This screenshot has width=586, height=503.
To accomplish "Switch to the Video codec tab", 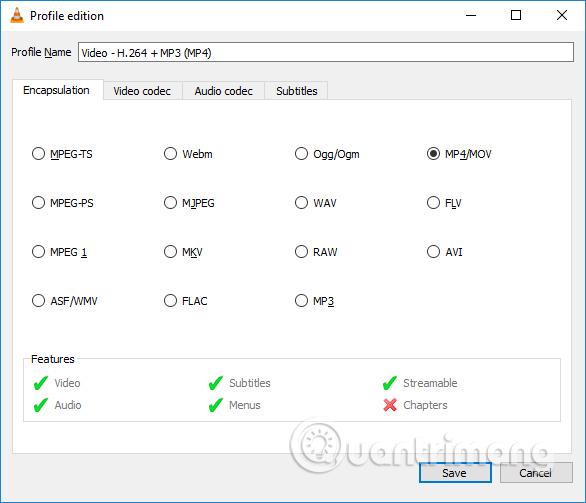I will (x=142, y=91).
